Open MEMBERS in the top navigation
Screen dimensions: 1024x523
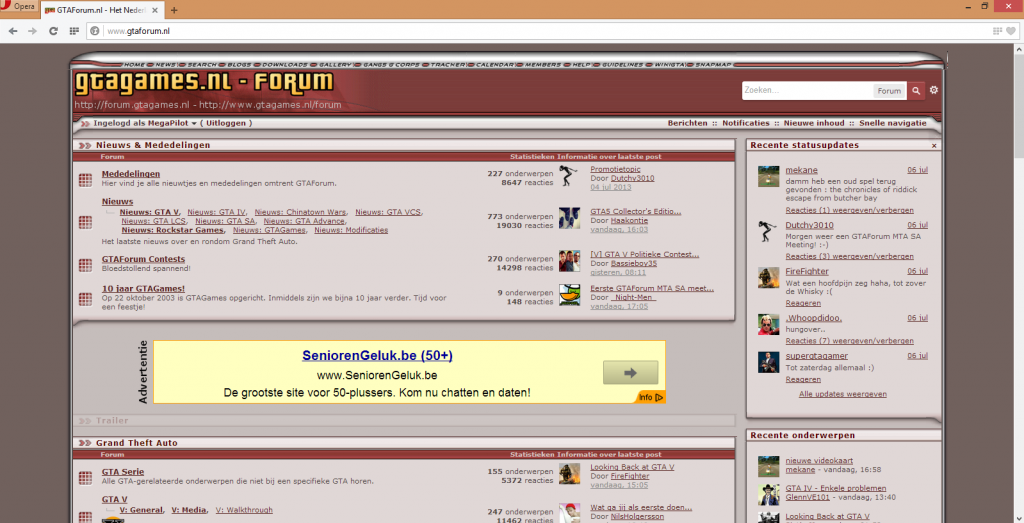pyautogui.click(x=543, y=65)
